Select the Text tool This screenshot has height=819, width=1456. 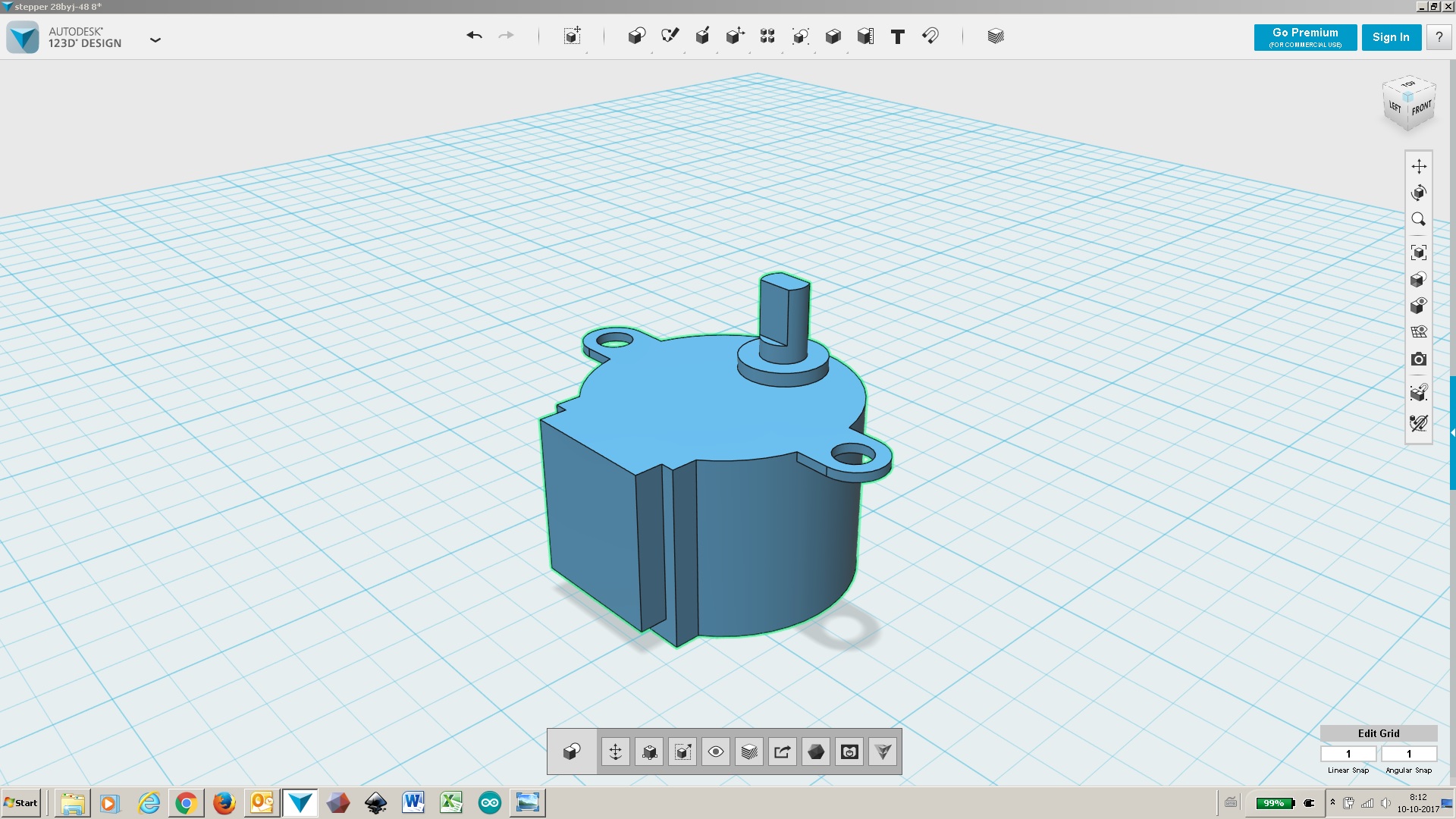click(x=897, y=36)
